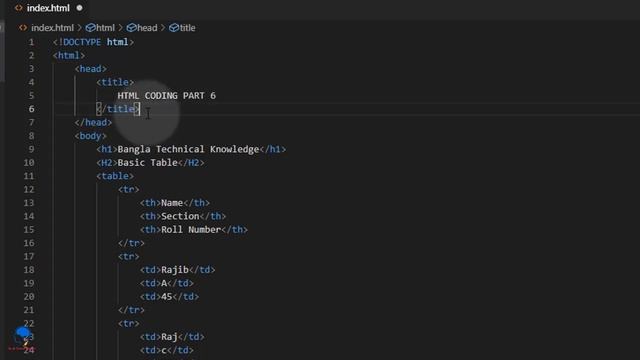Select the index.html editor tab
The width and height of the screenshot is (640, 360).
coord(48,8)
